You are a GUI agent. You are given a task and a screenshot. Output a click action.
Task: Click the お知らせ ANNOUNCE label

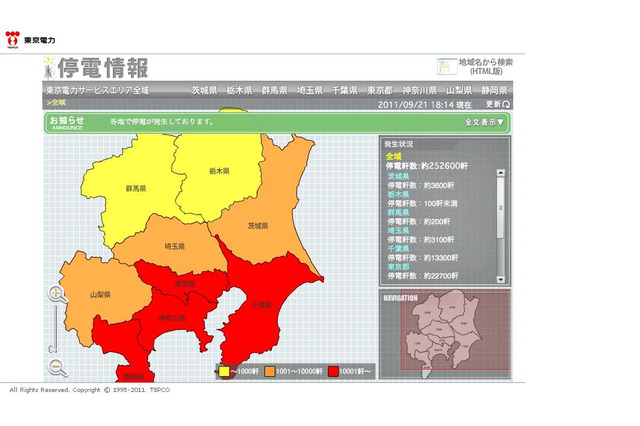(67, 122)
